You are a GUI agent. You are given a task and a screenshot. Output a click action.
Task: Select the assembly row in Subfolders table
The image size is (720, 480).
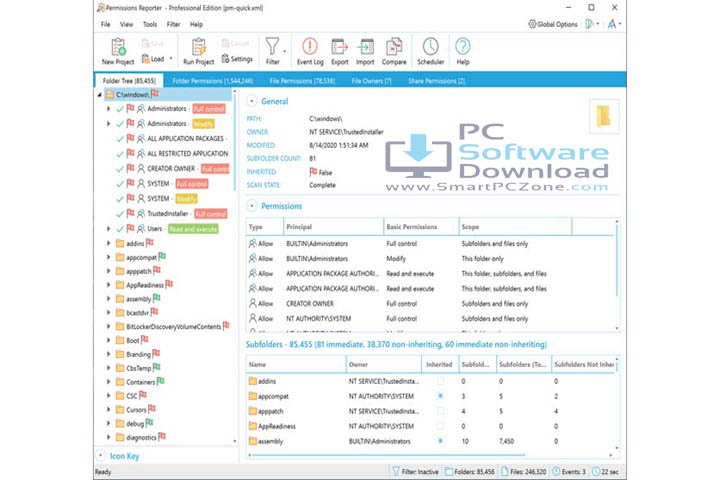[x=431, y=441]
